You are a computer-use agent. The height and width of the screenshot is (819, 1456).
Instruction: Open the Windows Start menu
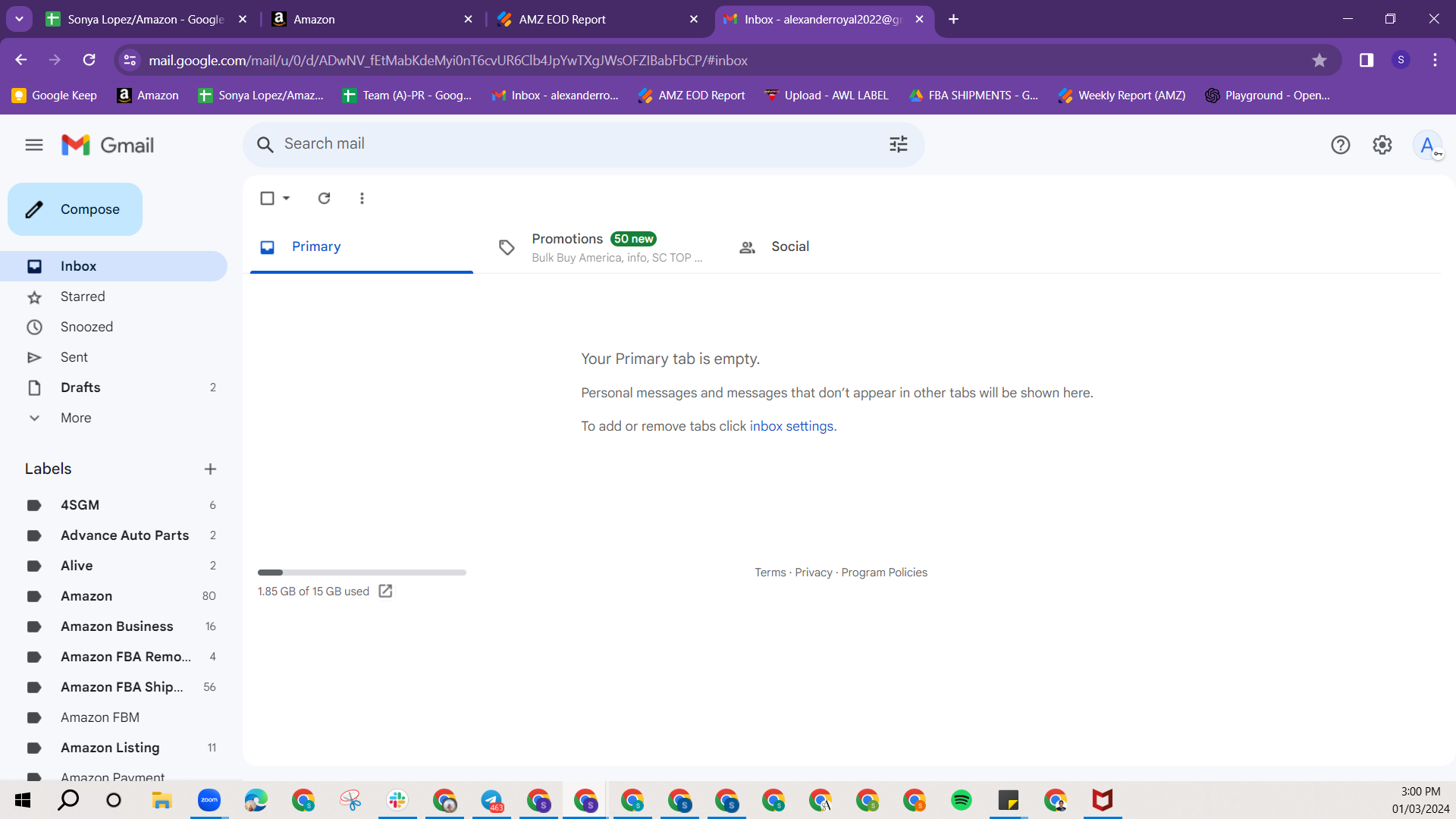point(23,800)
